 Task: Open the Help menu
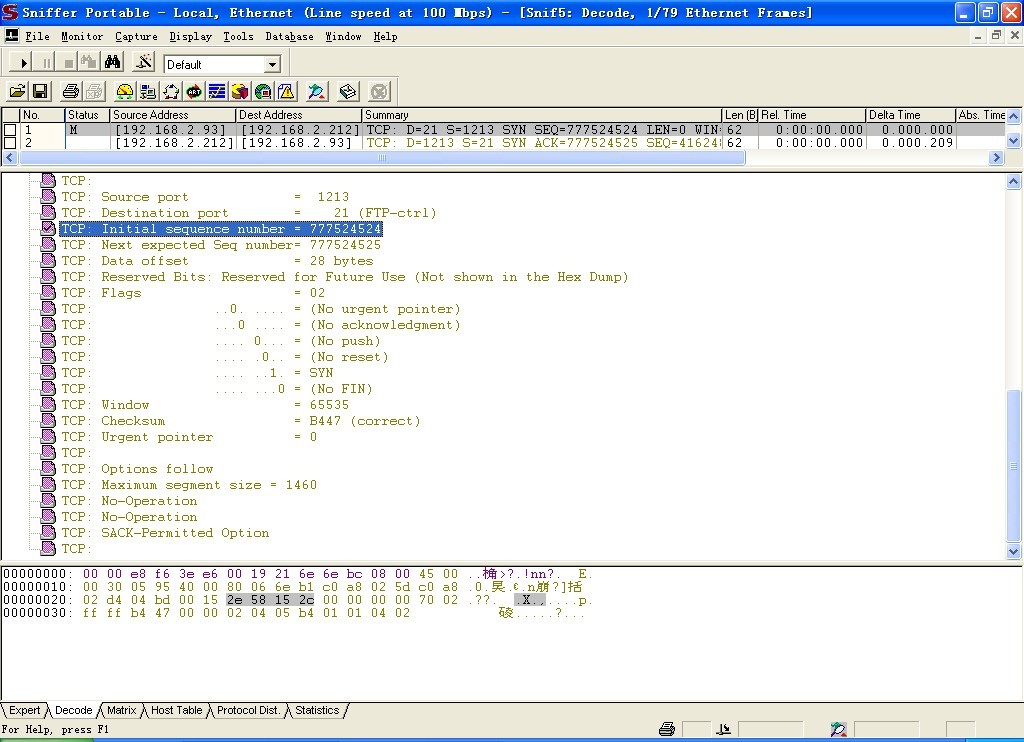[385, 36]
